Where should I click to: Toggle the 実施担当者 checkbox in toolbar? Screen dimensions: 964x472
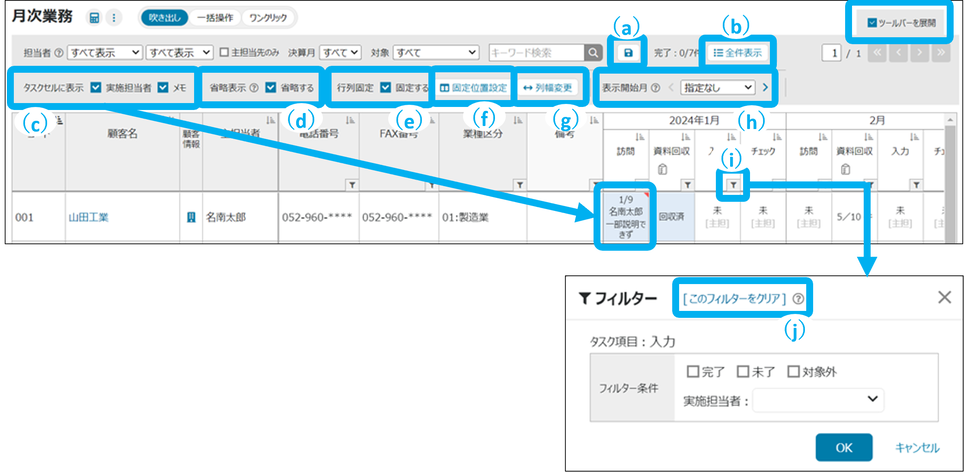point(95,88)
